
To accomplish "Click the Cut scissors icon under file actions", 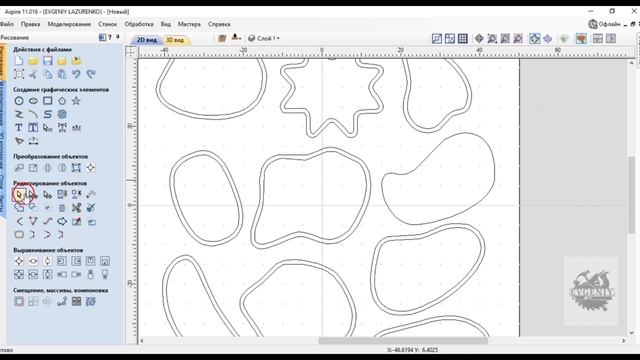I will pyautogui.click(x=33, y=74).
